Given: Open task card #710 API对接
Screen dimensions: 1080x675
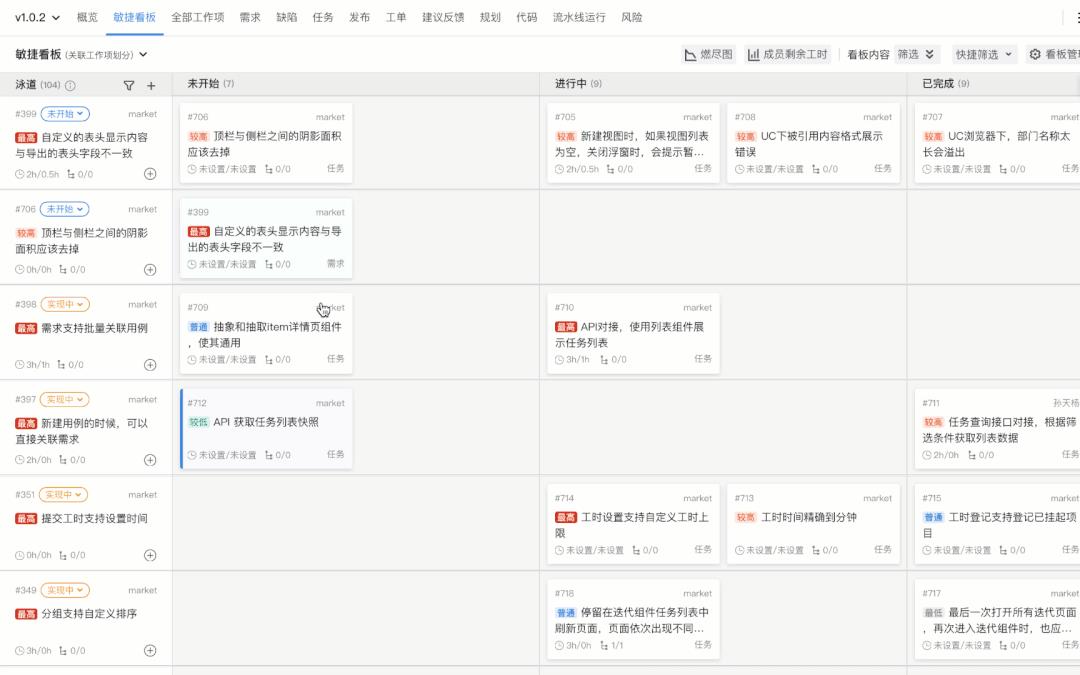Looking at the screenshot, I should click(x=633, y=334).
